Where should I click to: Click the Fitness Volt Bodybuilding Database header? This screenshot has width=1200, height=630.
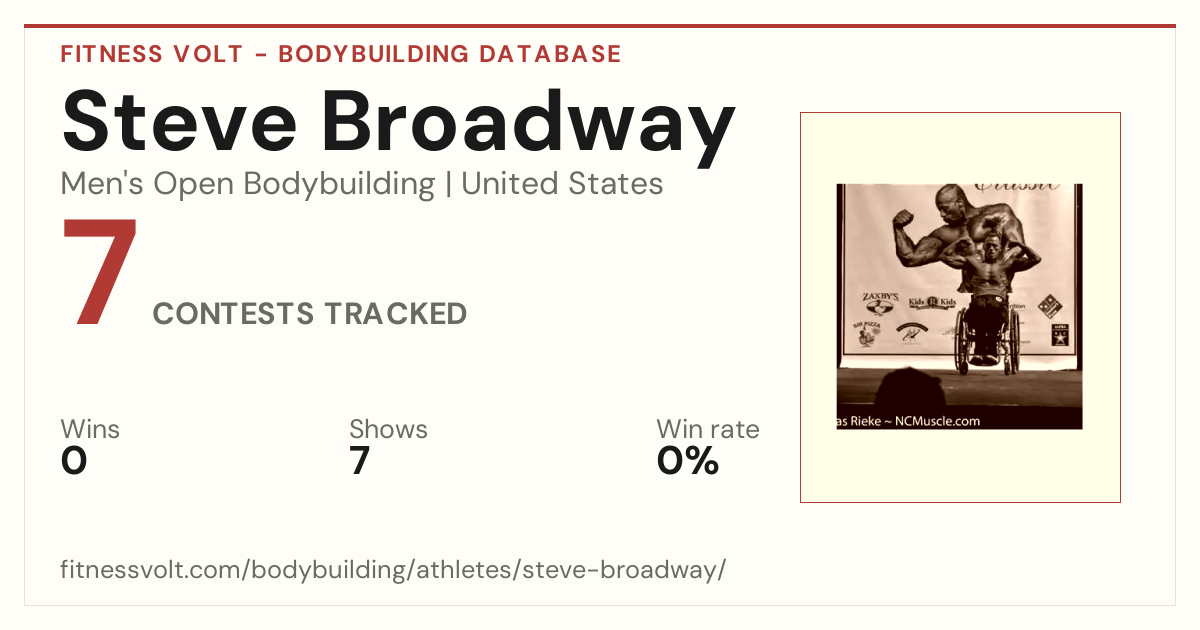click(341, 54)
